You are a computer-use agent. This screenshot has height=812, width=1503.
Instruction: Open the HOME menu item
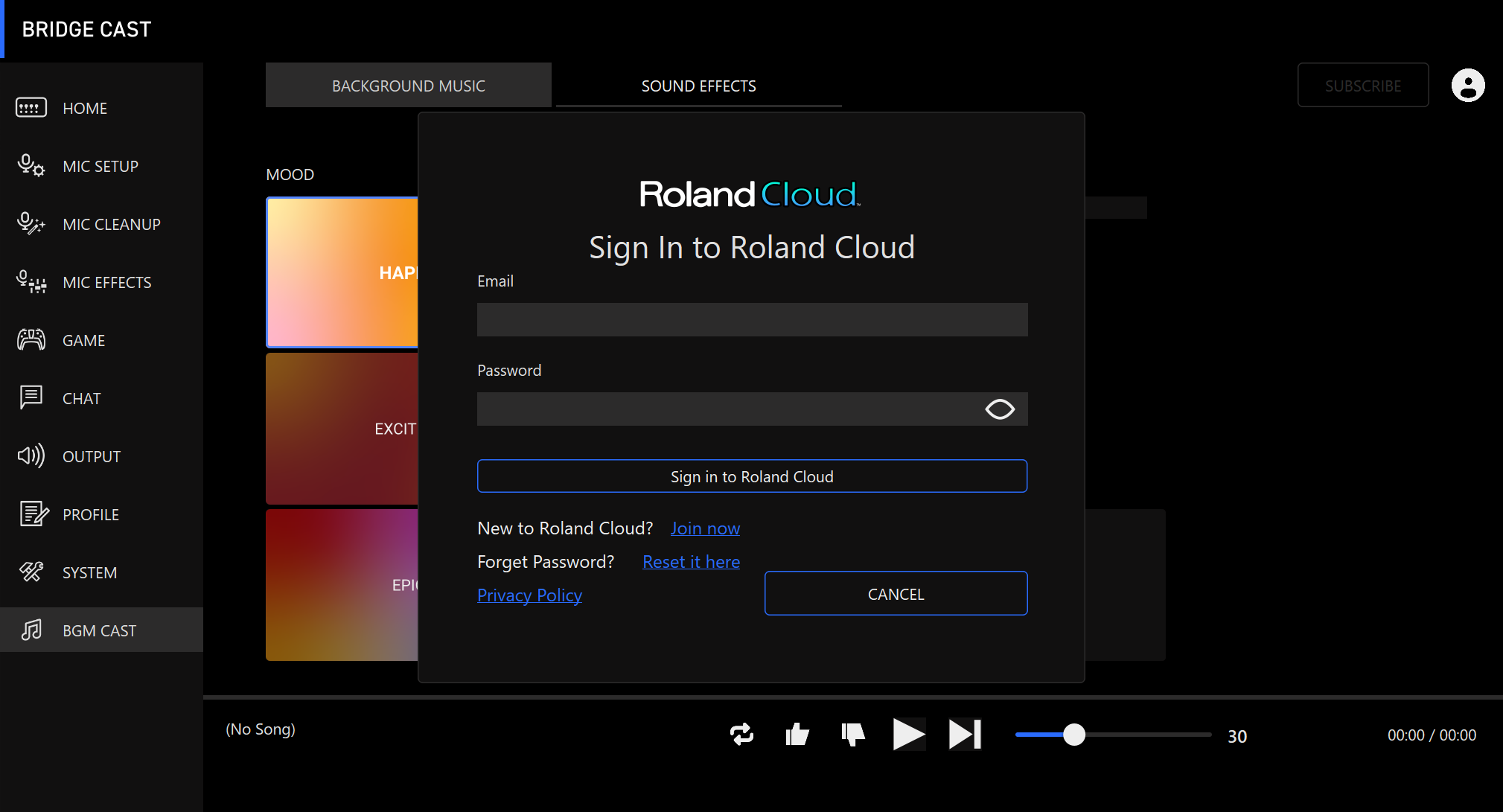[x=101, y=108]
